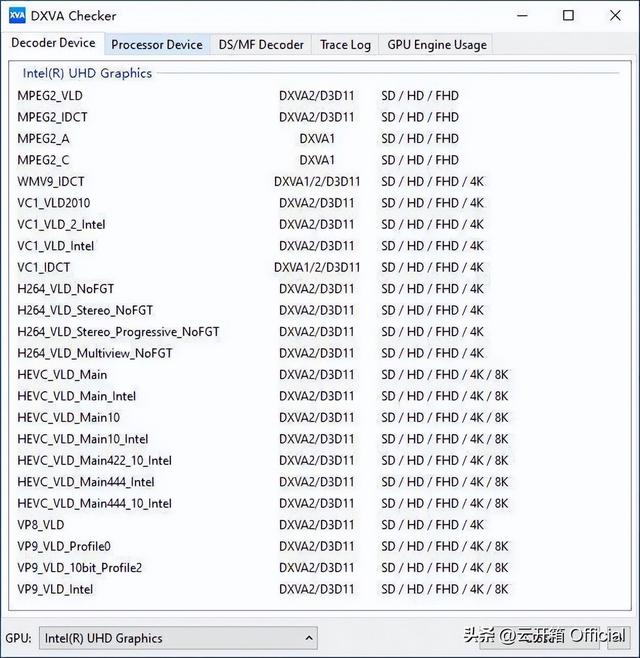Minimize the DXVA Checker window
The image size is (640, 658).
(522, 16)
